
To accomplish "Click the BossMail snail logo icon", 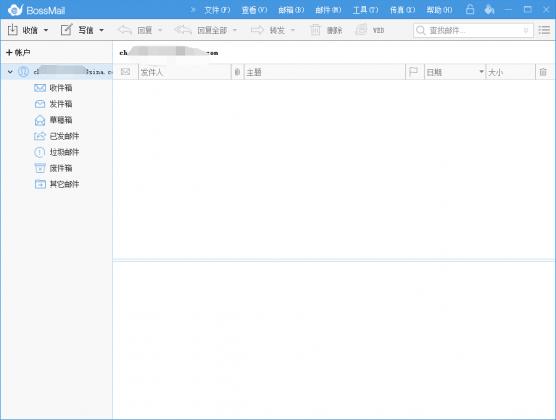I will pos(16,10).
